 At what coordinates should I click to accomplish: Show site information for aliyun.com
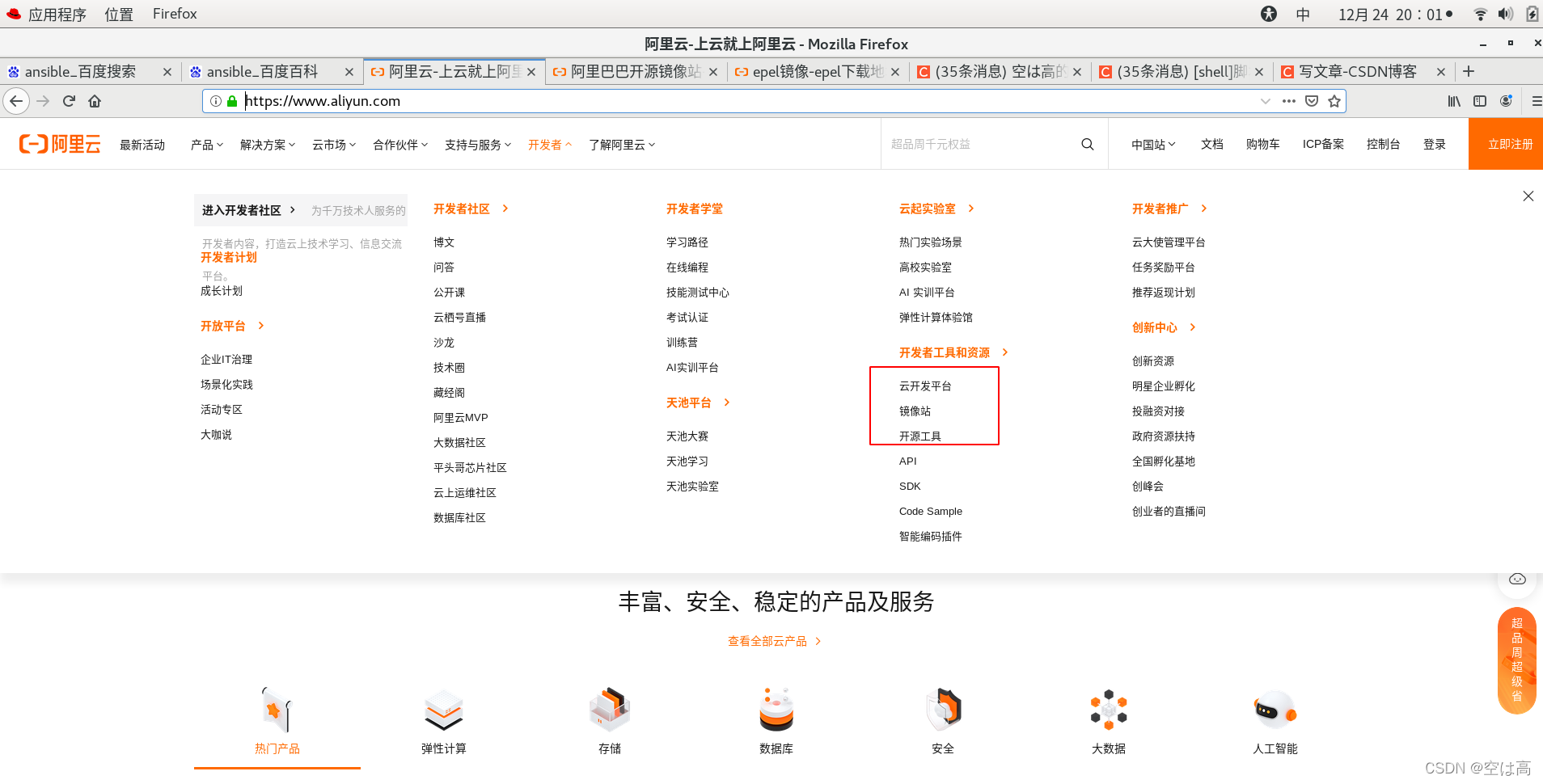(216, 101)
